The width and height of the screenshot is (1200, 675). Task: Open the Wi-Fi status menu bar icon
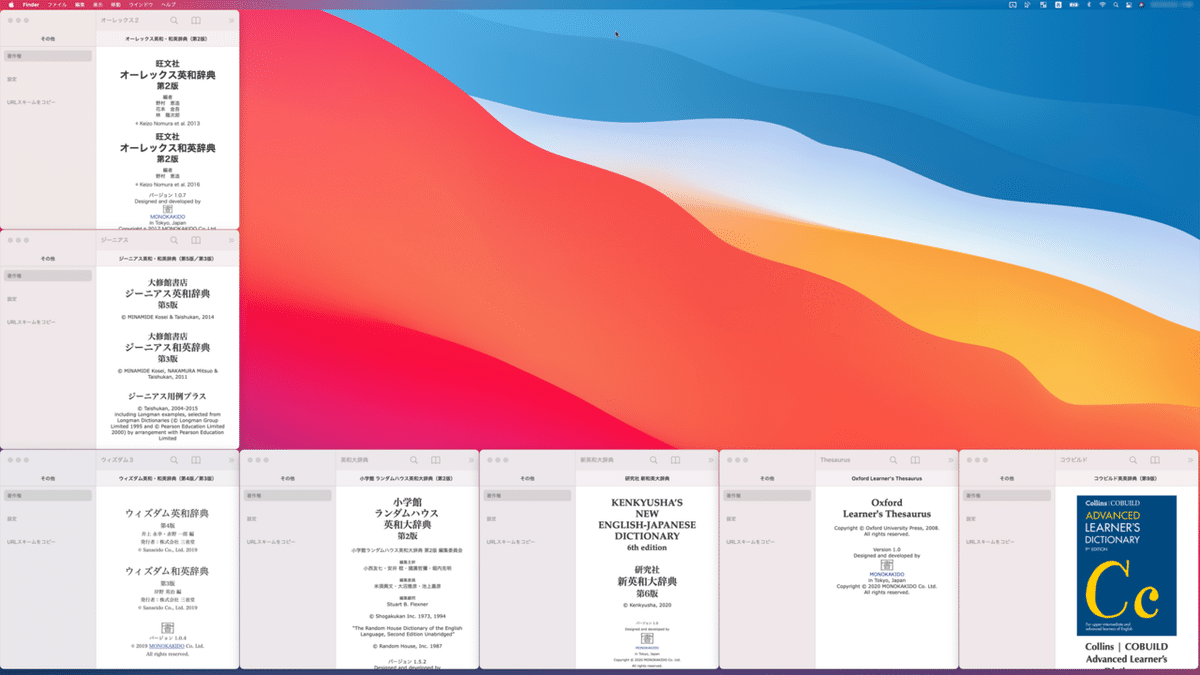click(x=1102, y=5)
